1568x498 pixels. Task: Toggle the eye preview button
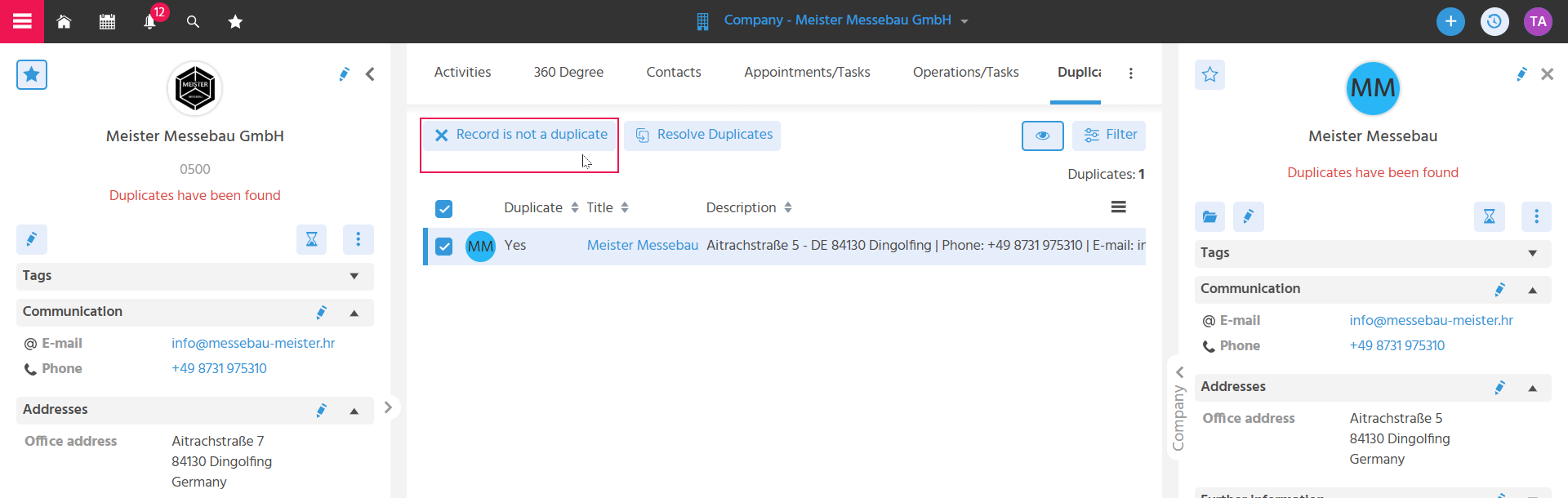1043,136
